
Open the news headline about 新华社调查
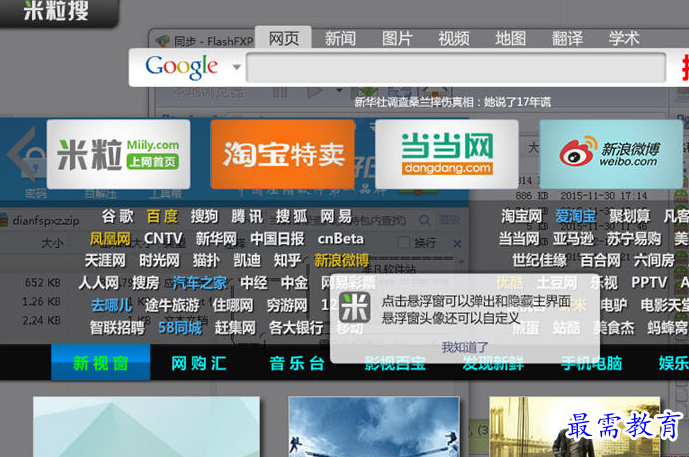[x=452, y=102]
